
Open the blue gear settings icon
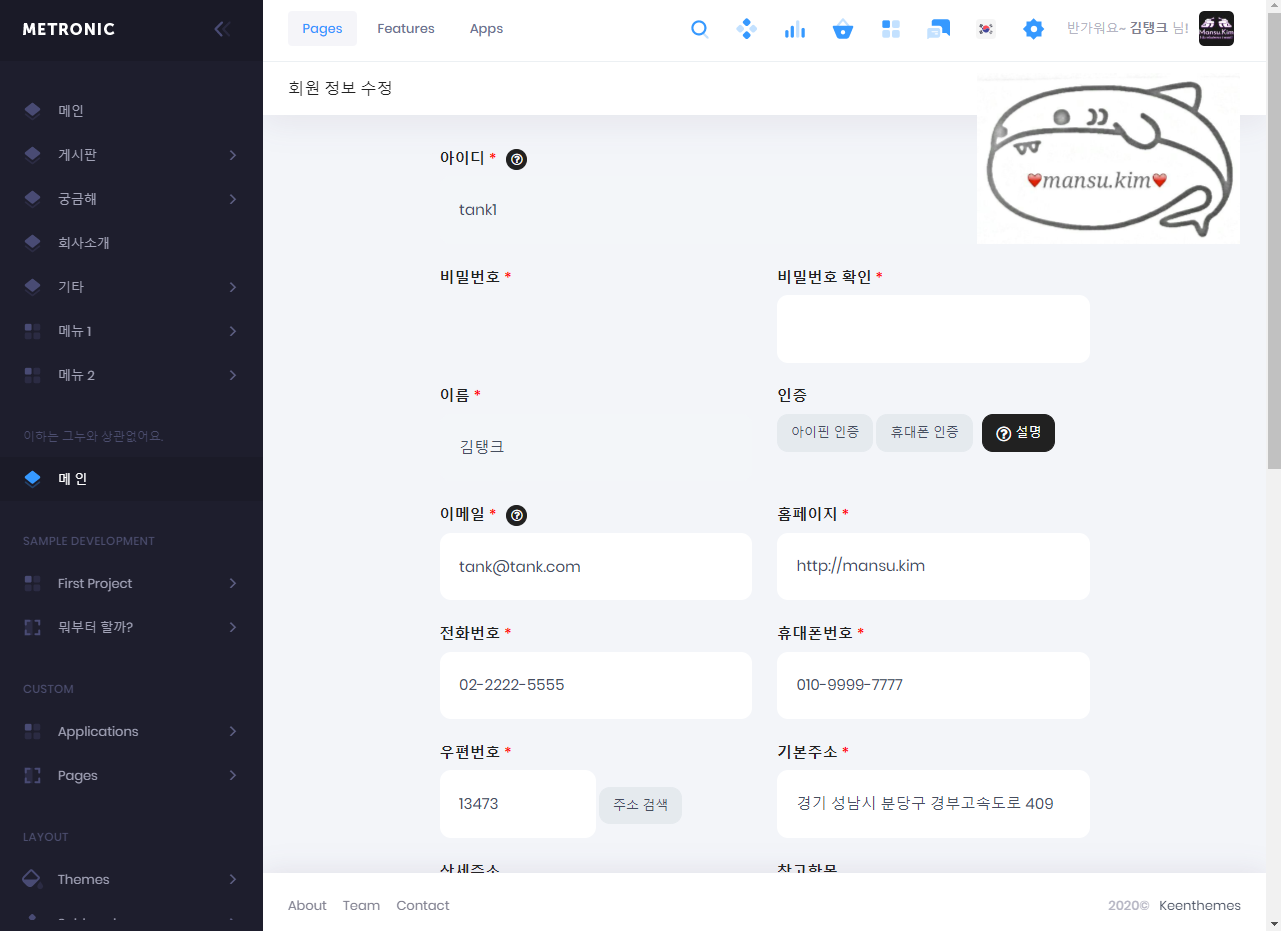pos(1034,29)
